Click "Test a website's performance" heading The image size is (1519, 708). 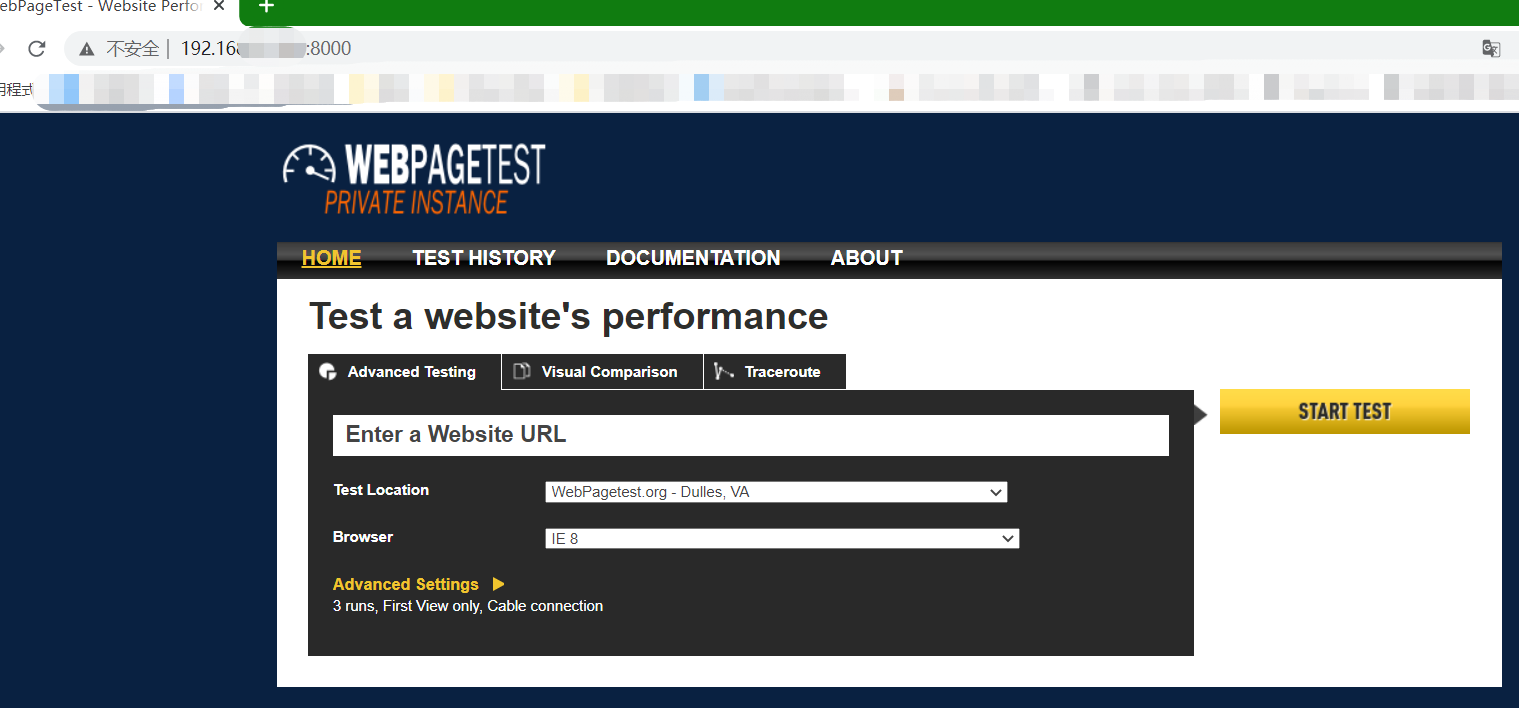pyautogui.click(x=569, y=316)
